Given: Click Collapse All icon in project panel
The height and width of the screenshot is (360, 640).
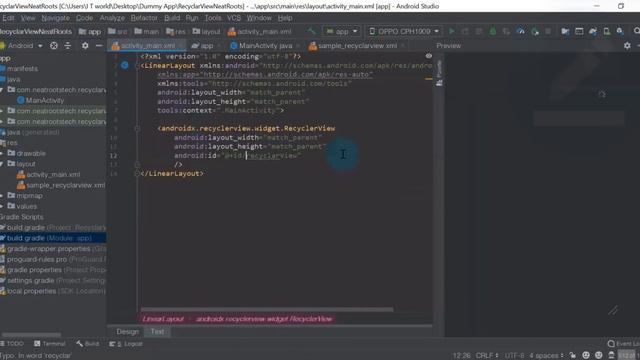Looking at the screenshot, I should click(x=68, y=46).
